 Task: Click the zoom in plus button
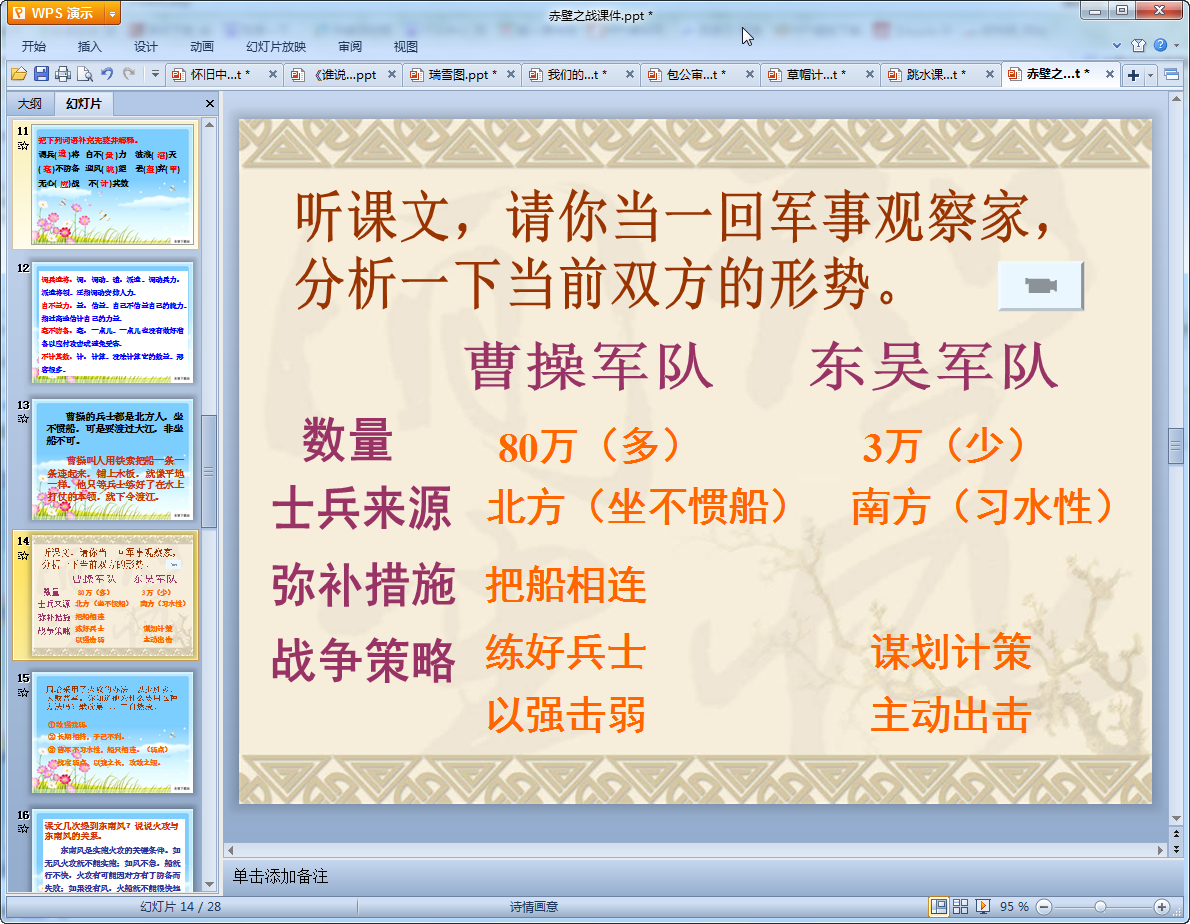1161,907
